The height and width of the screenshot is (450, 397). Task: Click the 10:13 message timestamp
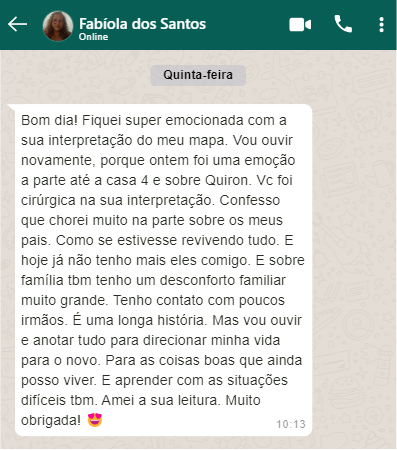(291, 424)
